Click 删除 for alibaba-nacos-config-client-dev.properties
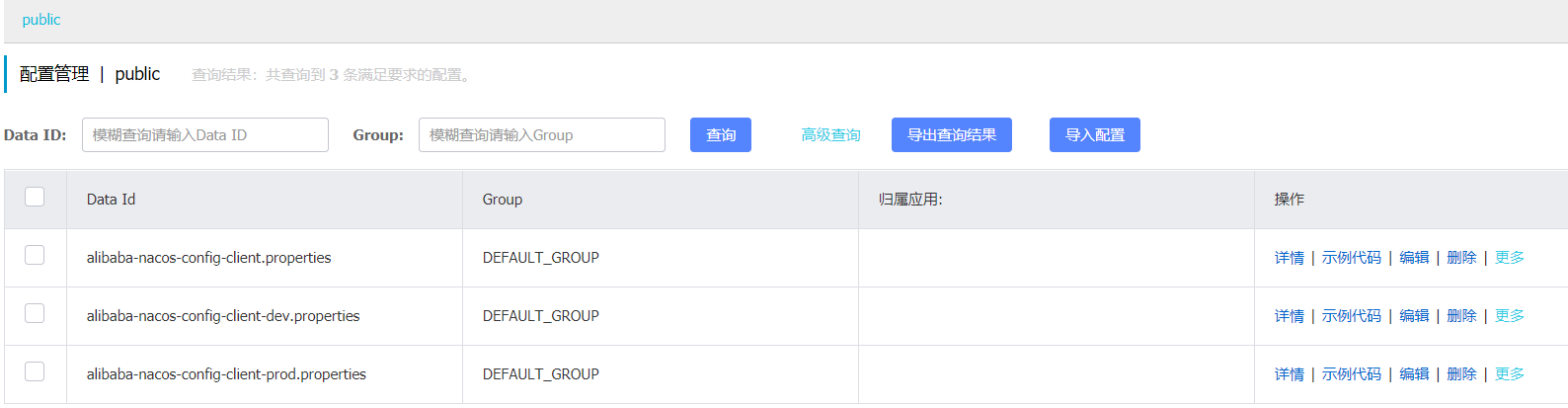Image resolution: width=1568 pixels, height=408 pixels. click(1461, 316)
